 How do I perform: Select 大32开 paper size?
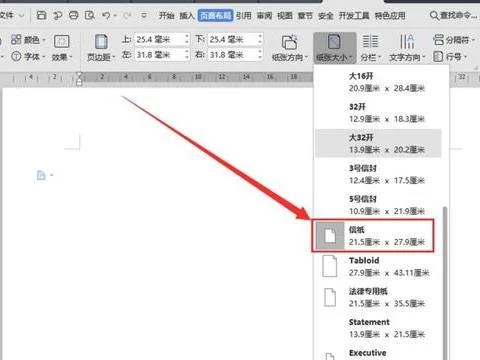[x=378, y=143]
